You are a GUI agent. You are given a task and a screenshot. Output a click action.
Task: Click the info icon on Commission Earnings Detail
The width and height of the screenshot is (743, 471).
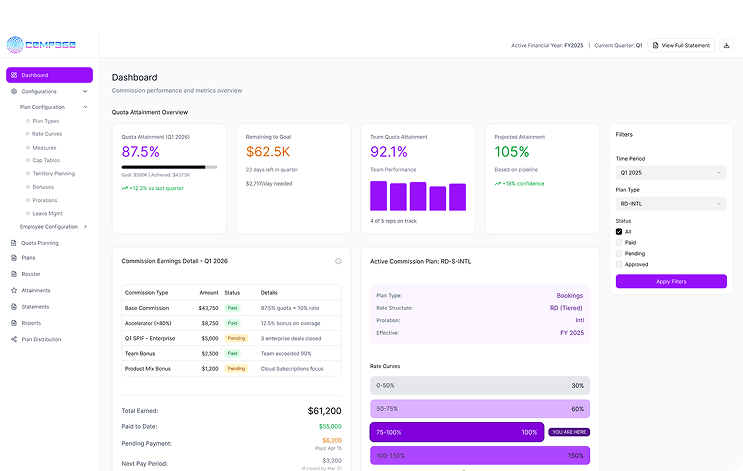[338, 261]
